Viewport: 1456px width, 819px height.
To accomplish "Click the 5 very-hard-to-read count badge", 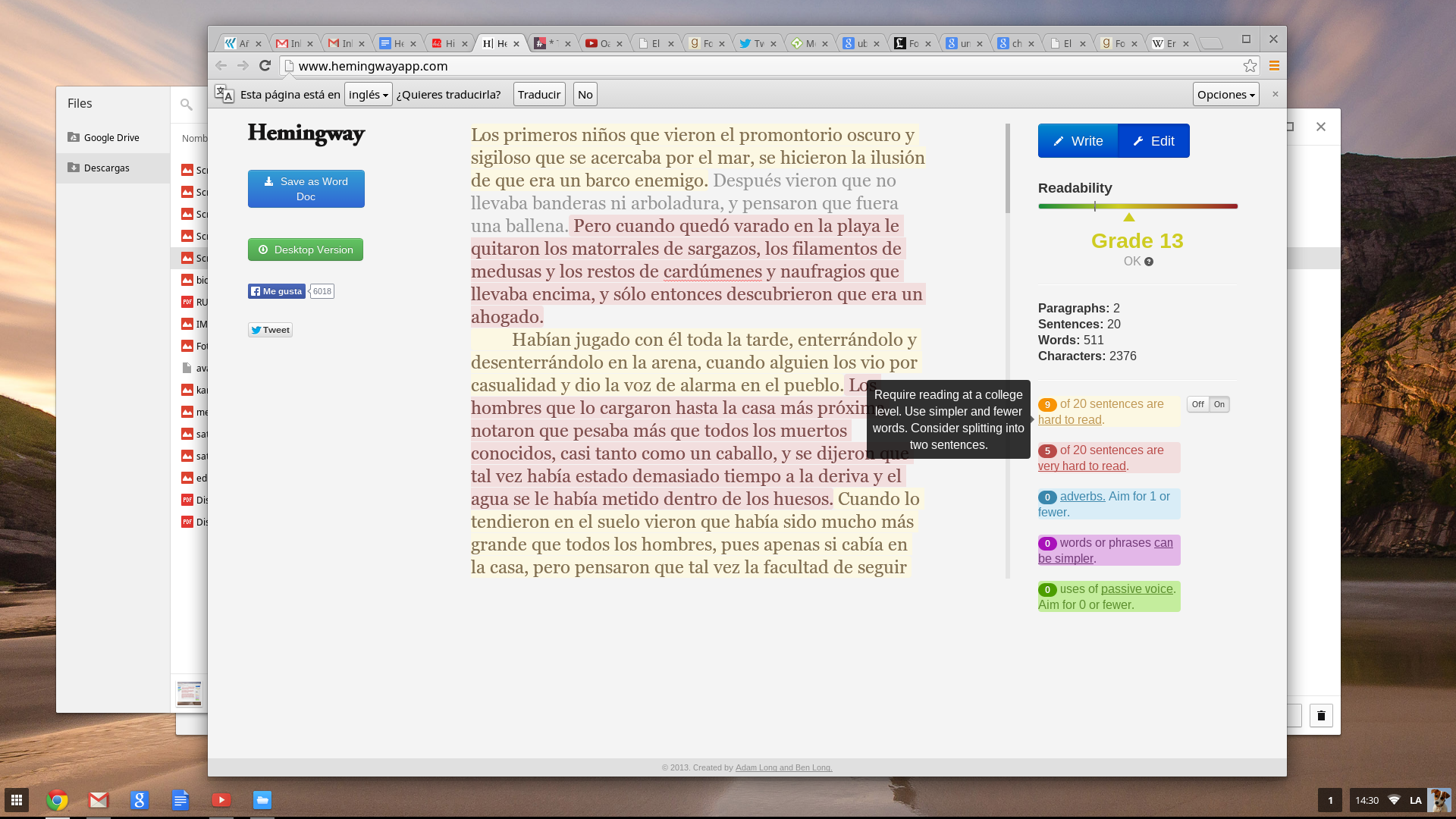I will point(1047,451).
